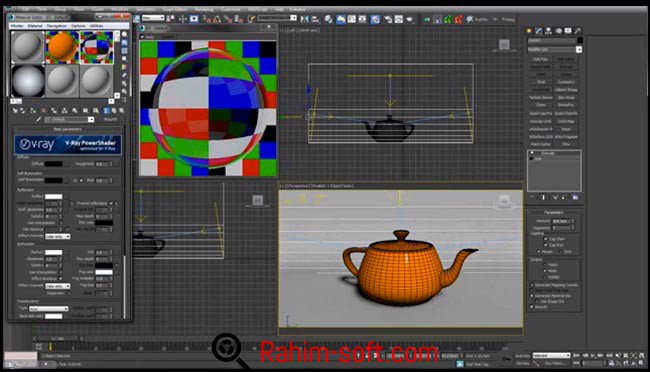Click the object color swatch beside name

580,40
